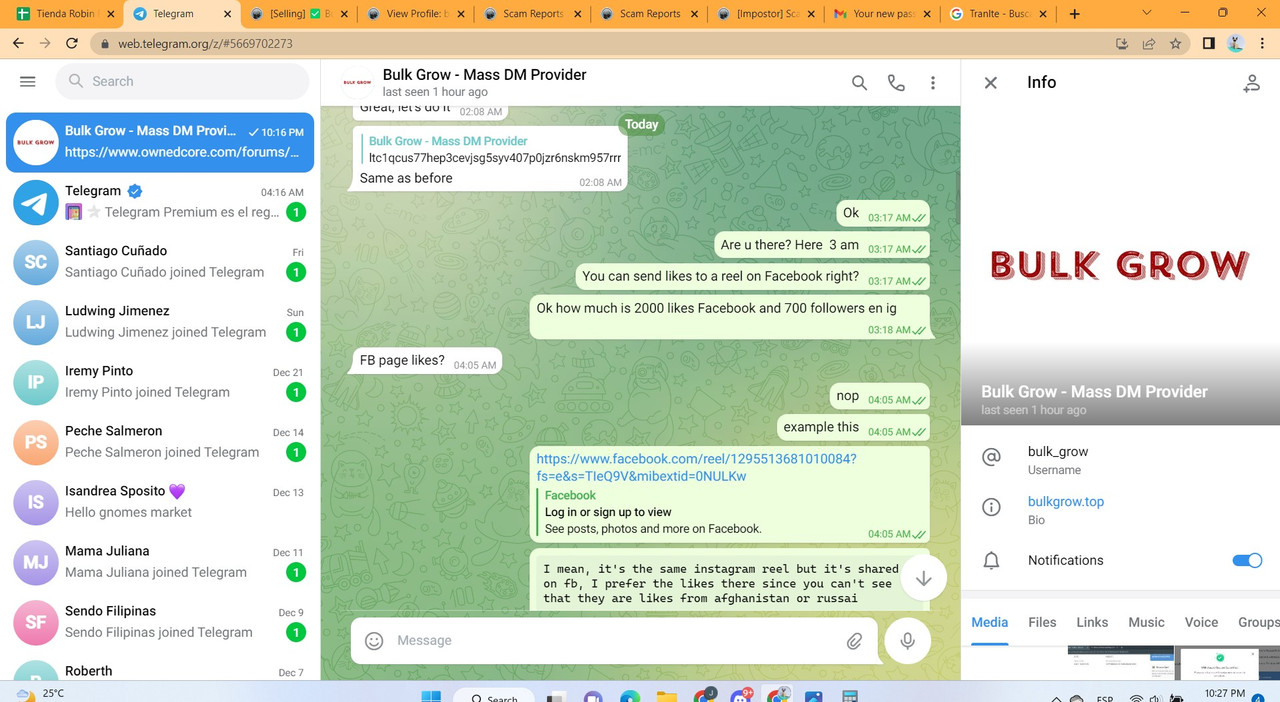
Task: Toggle the Notifications switch
Action: [1247, 560]
